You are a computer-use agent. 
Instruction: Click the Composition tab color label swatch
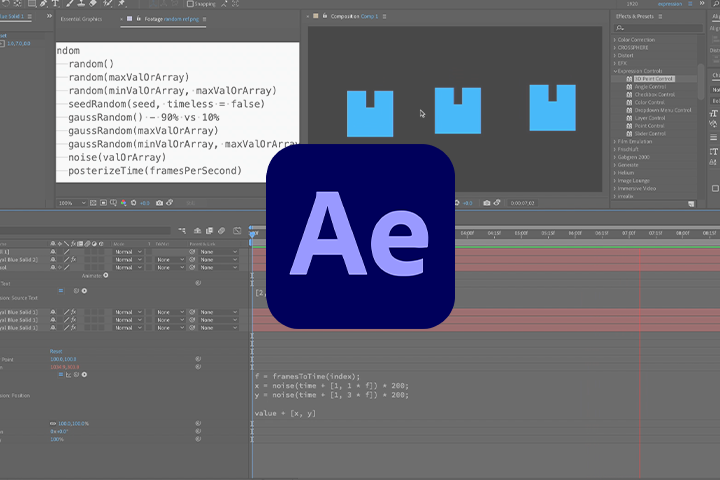click(x=316, y=16)
